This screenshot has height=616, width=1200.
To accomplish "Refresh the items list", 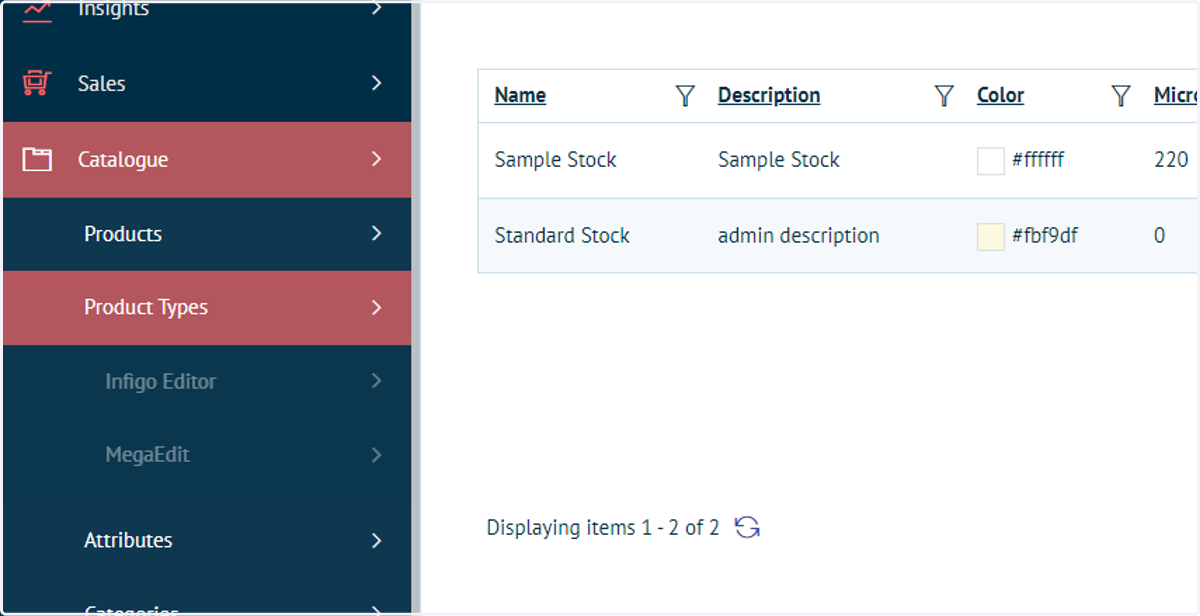I will click(x=747, y=527).
